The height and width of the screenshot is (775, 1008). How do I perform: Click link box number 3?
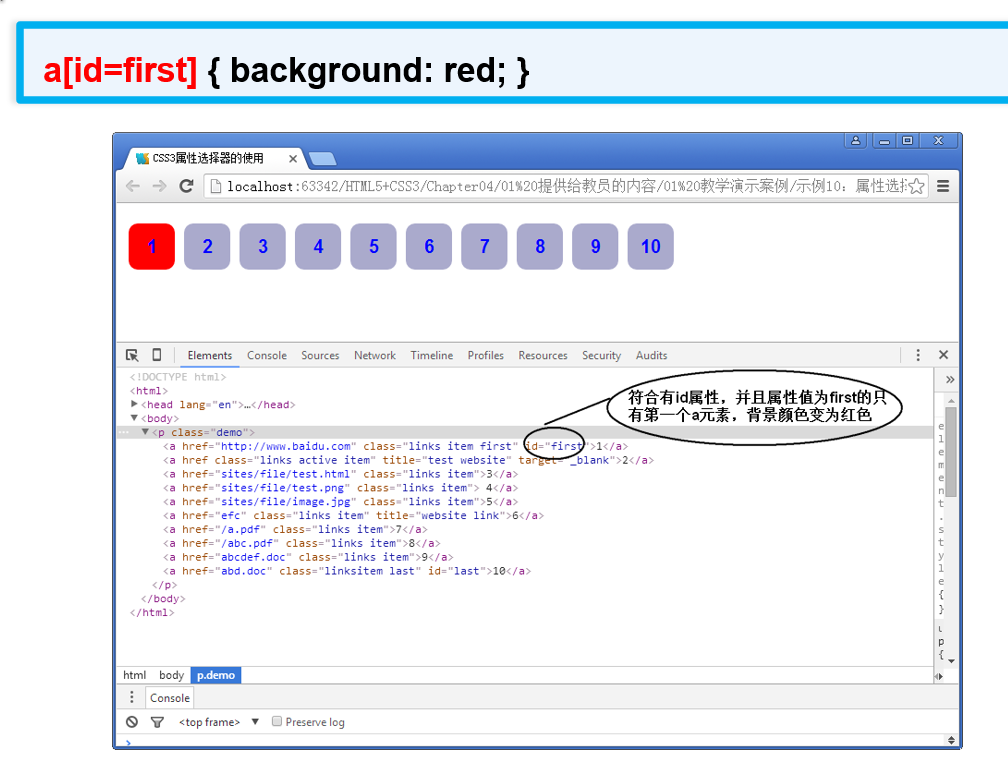click(263, 247)
